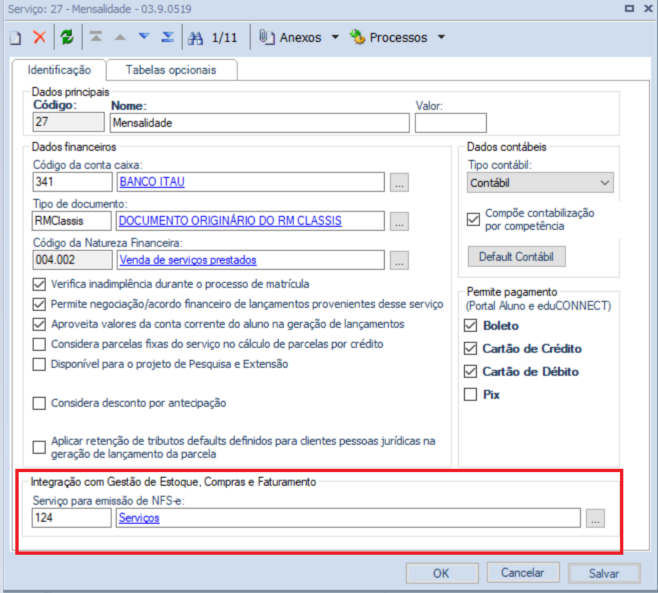The image size is (658, 593).
Task: Open lookup for Código da conta caixa
Action: pyautogui.click(x=399, y=183)
